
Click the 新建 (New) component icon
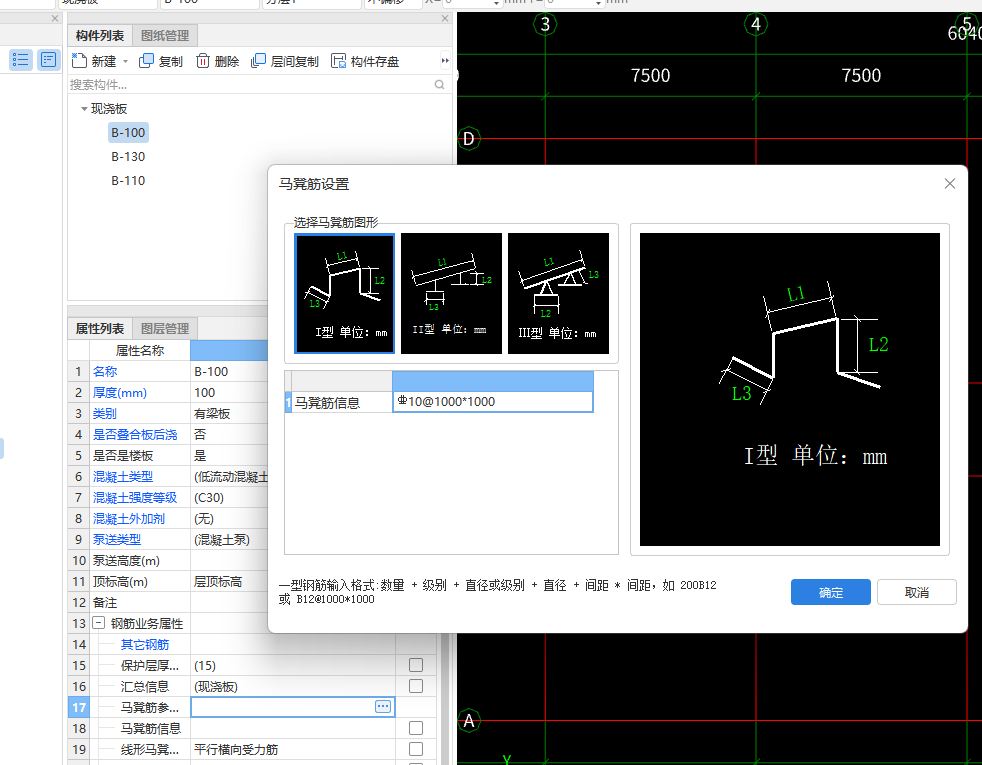80,61
